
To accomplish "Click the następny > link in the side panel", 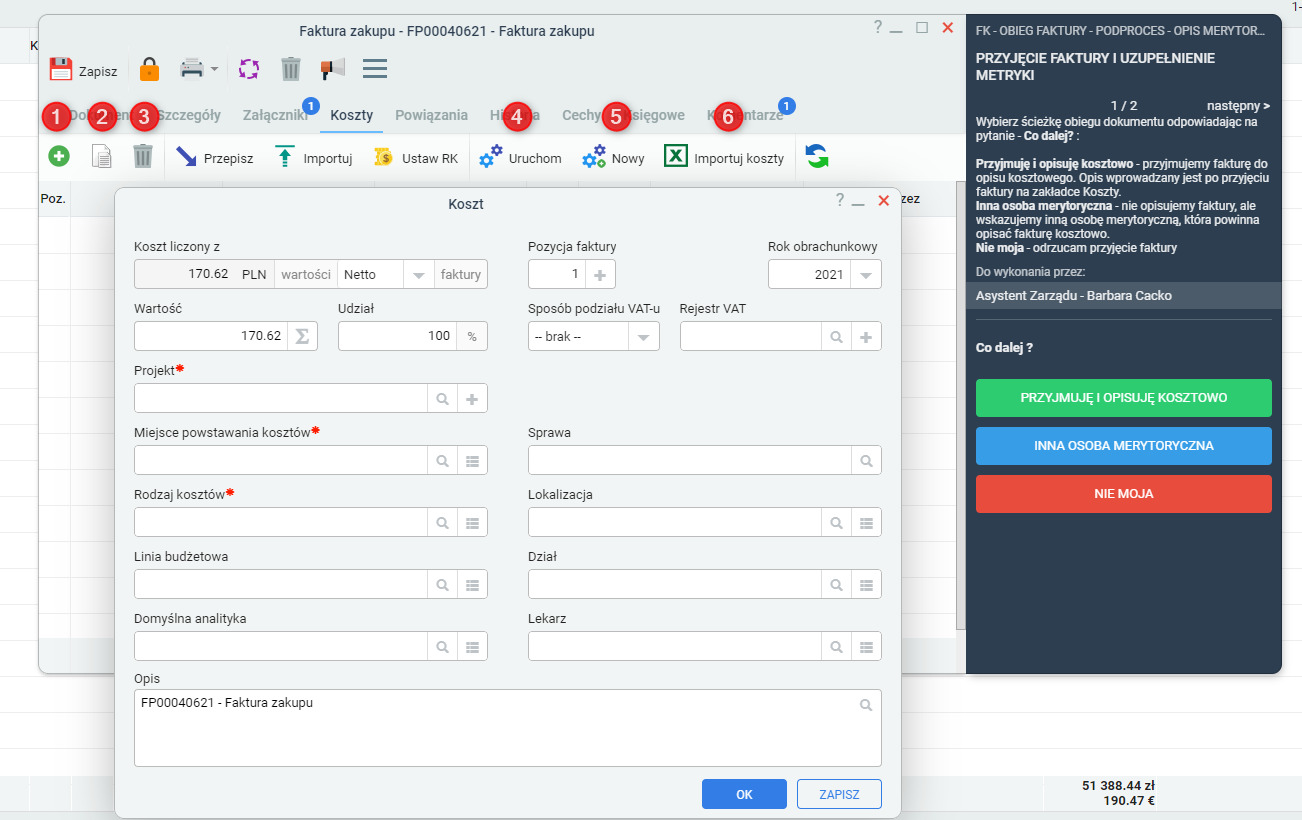I will pos(1239,105).
